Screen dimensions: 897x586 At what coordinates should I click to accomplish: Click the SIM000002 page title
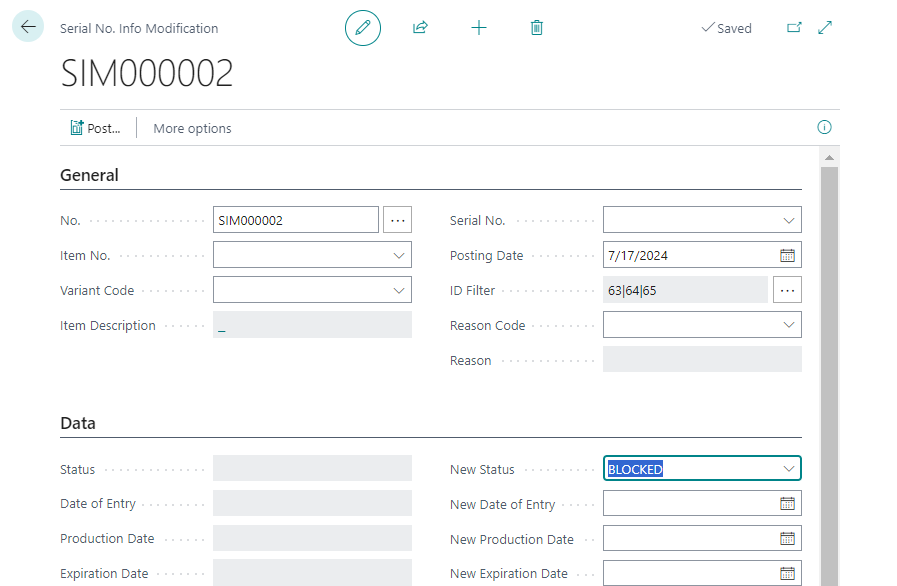(147, 73)
